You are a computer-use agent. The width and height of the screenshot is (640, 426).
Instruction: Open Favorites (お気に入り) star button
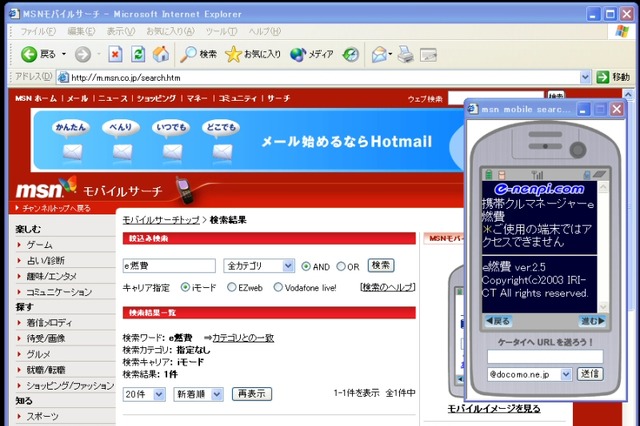[253, 54]
